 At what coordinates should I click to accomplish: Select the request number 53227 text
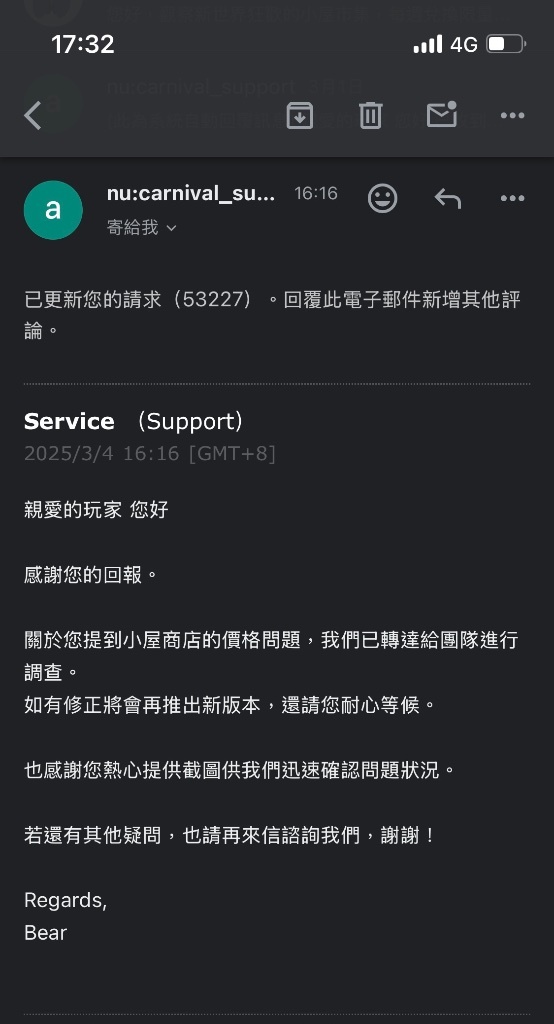pos(215,300)
